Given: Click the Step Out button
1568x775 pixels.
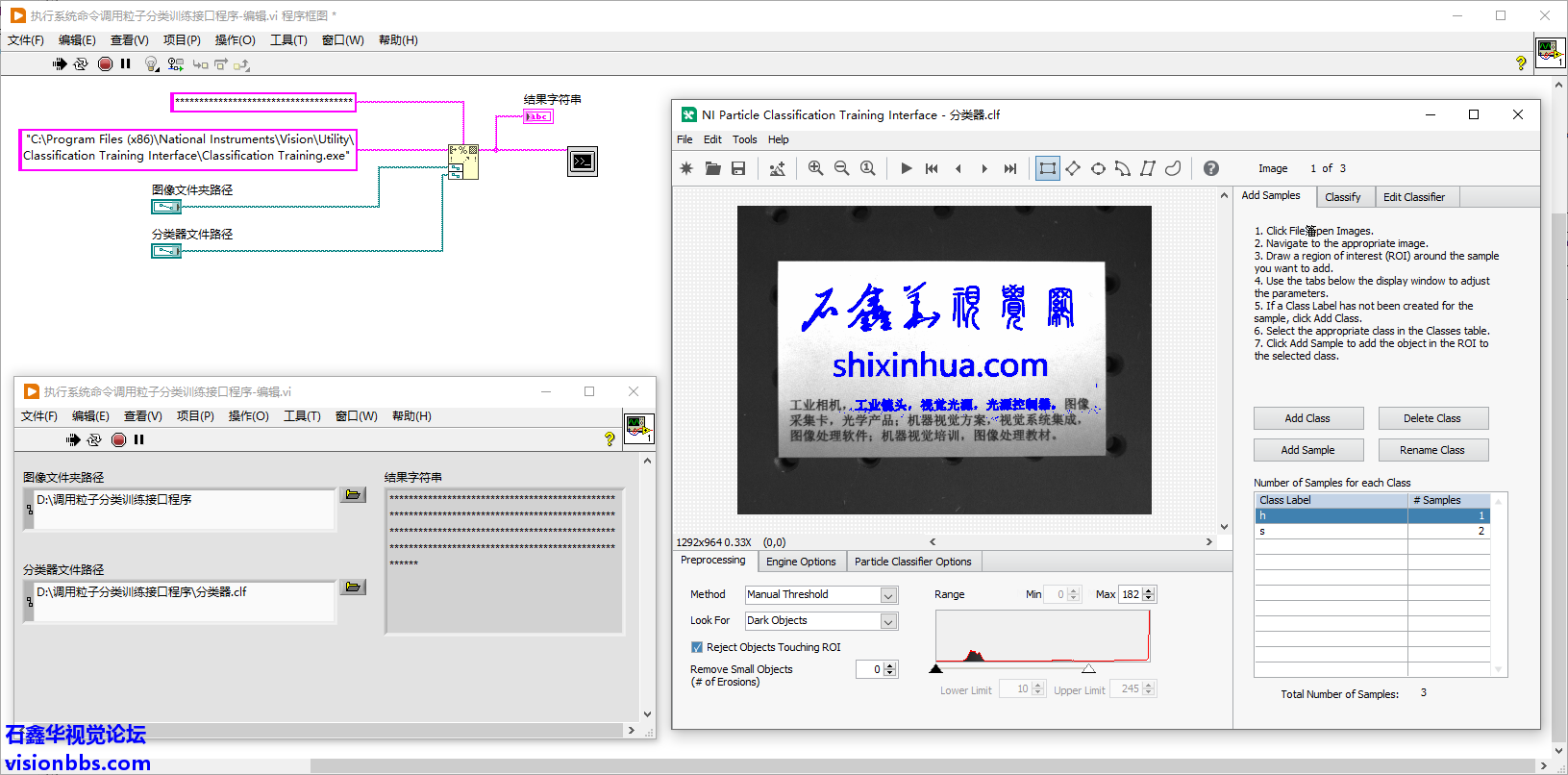Looking at the screenshot, I should 241,64.
